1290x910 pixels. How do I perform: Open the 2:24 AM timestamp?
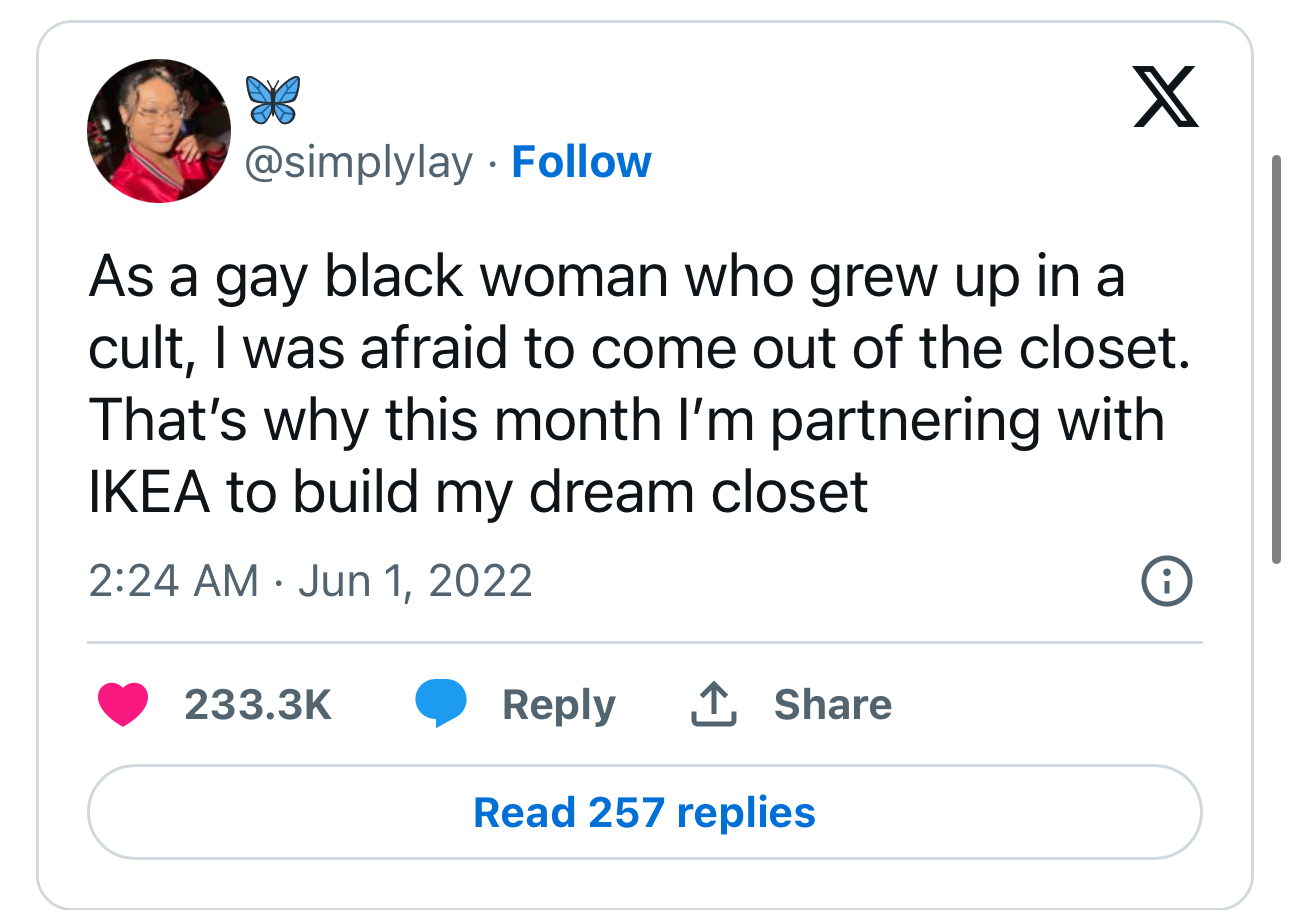coord(174,581)
